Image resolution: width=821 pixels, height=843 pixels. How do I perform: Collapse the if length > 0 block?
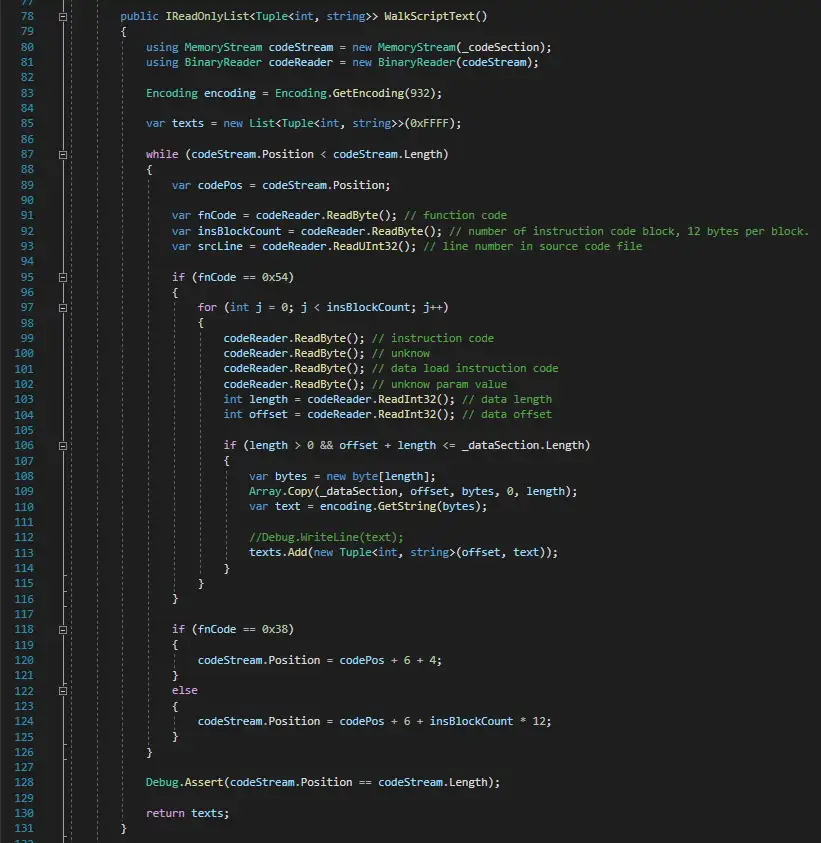[63, 446]
